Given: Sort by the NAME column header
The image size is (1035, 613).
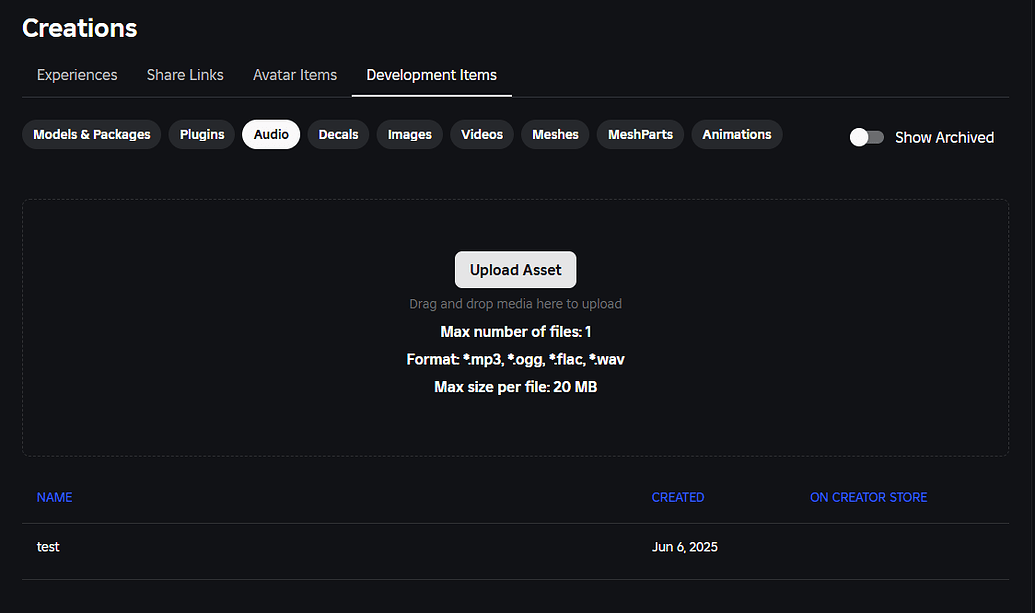Looking at the screenshot, I should point(54,497).
